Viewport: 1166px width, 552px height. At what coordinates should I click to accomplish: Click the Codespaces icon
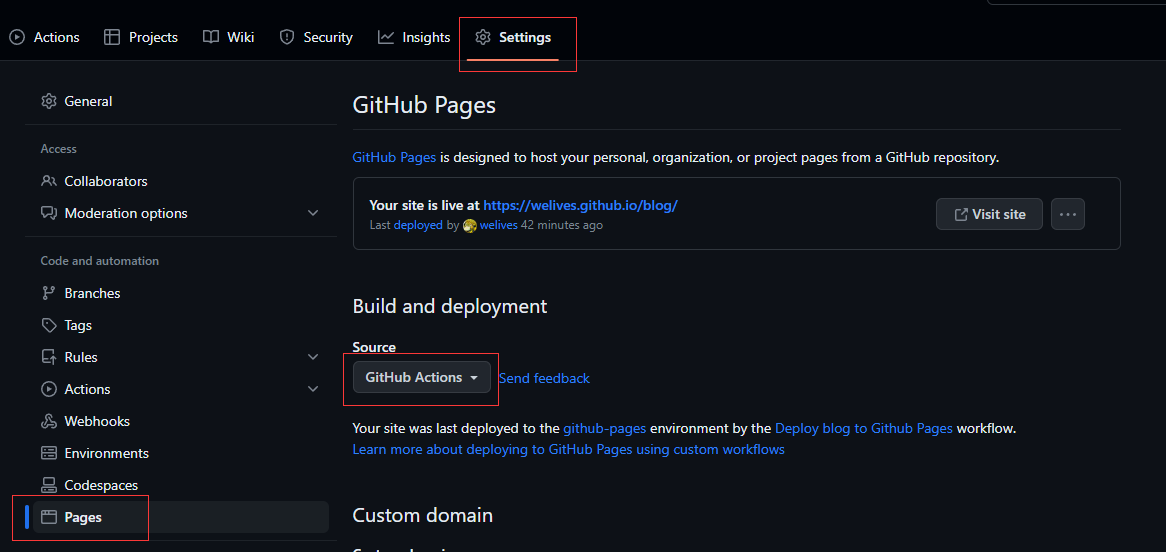[49, 485]
